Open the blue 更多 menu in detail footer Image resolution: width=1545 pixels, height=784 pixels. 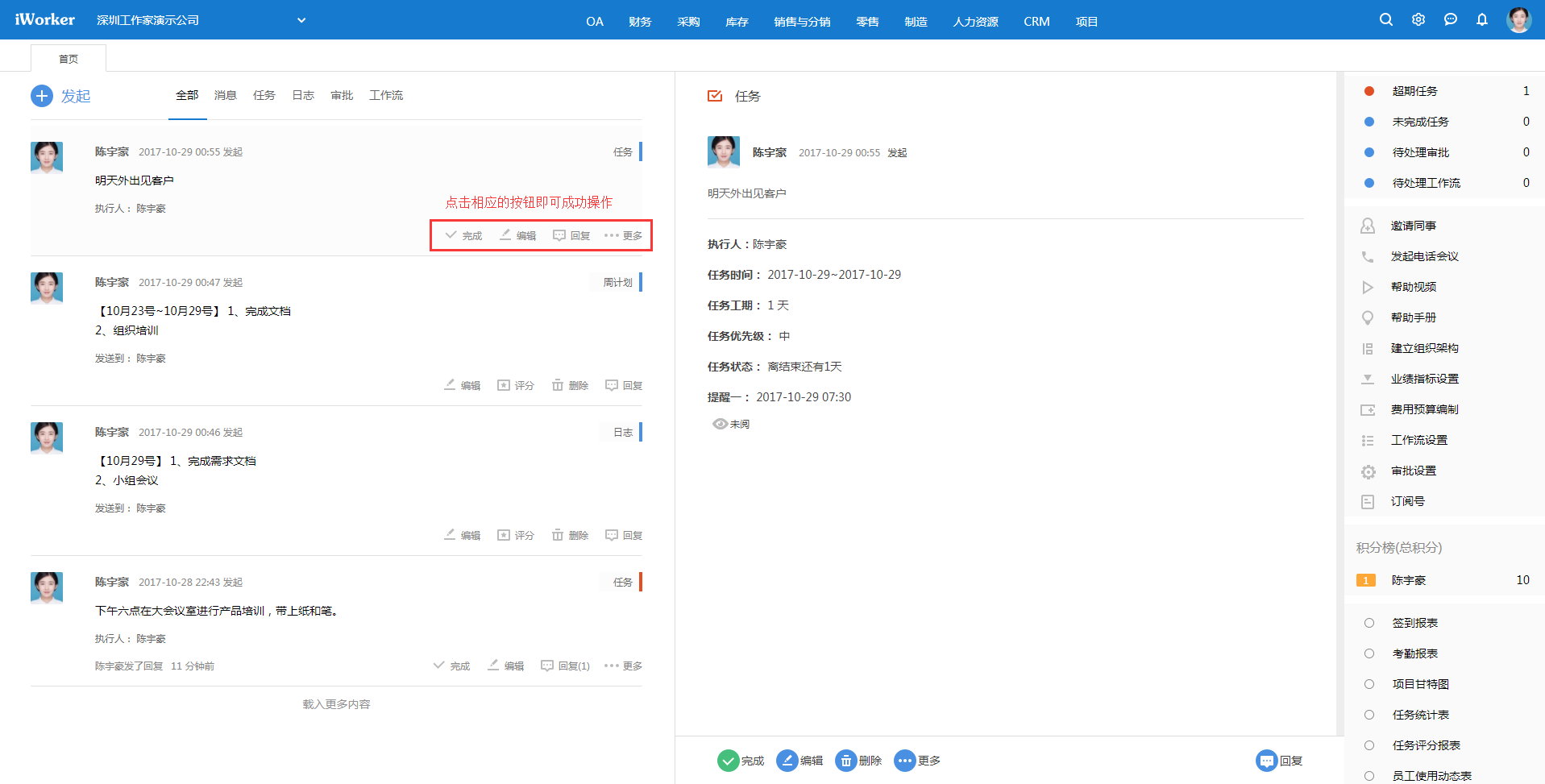click(904, 761)
